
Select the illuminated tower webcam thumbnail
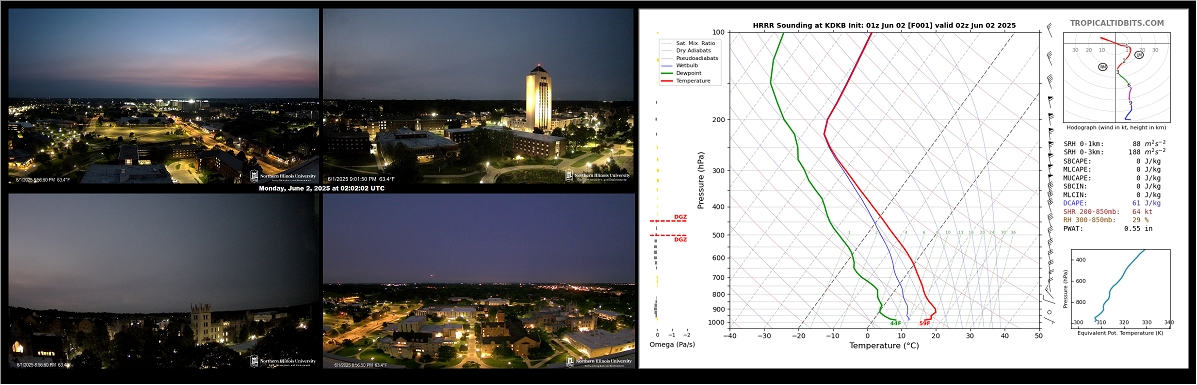(x=479, y=96)
